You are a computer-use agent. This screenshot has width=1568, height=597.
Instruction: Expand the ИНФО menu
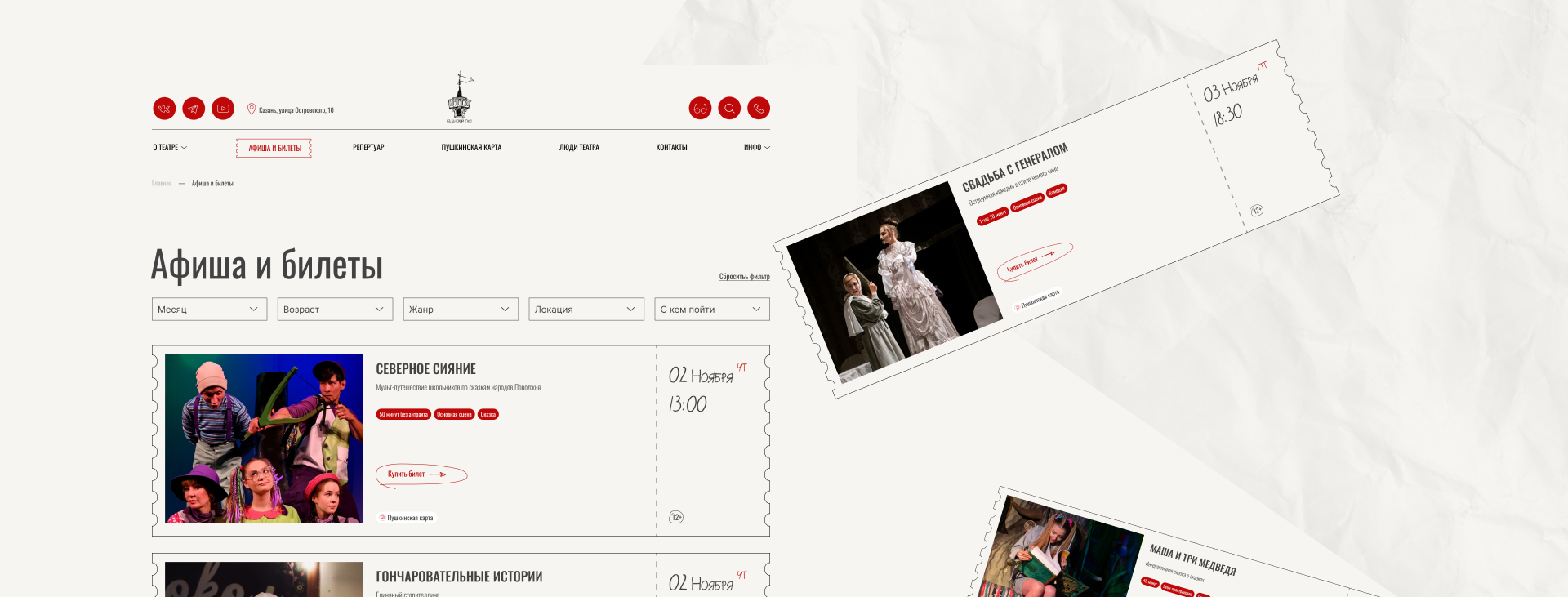click(x=757, y=148)
